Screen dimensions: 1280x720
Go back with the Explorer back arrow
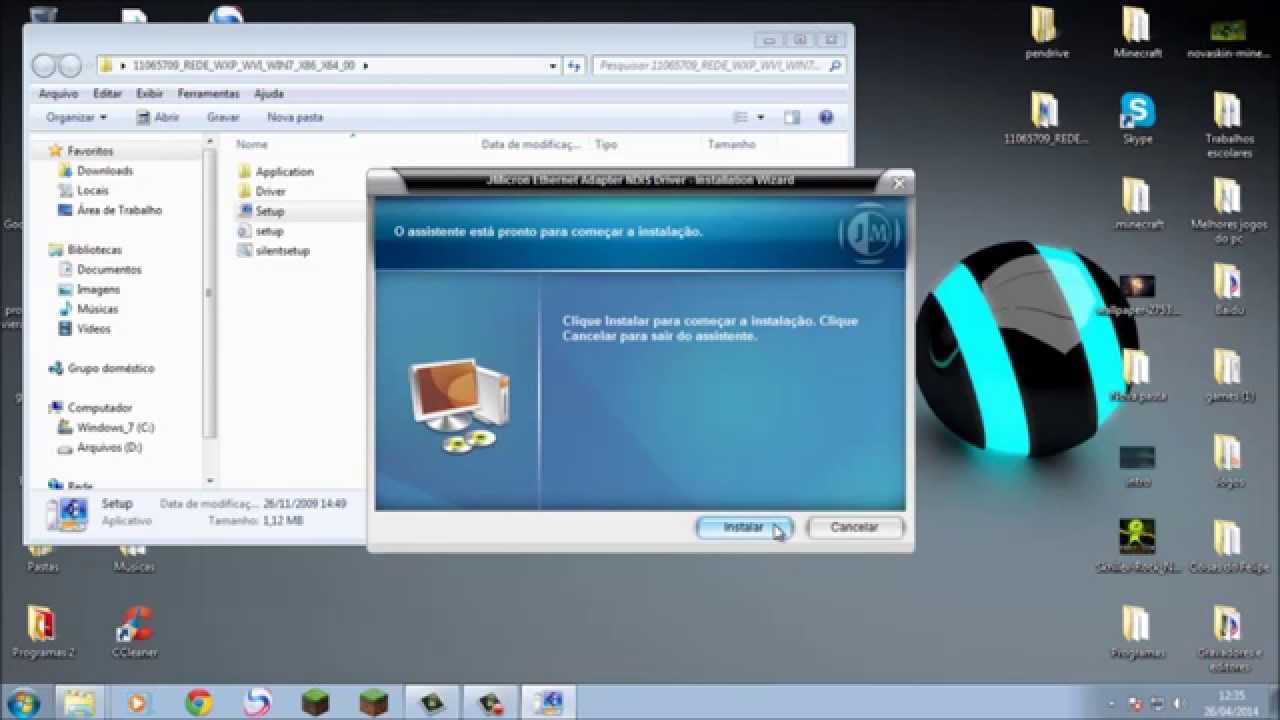click(x=44, y=66)
